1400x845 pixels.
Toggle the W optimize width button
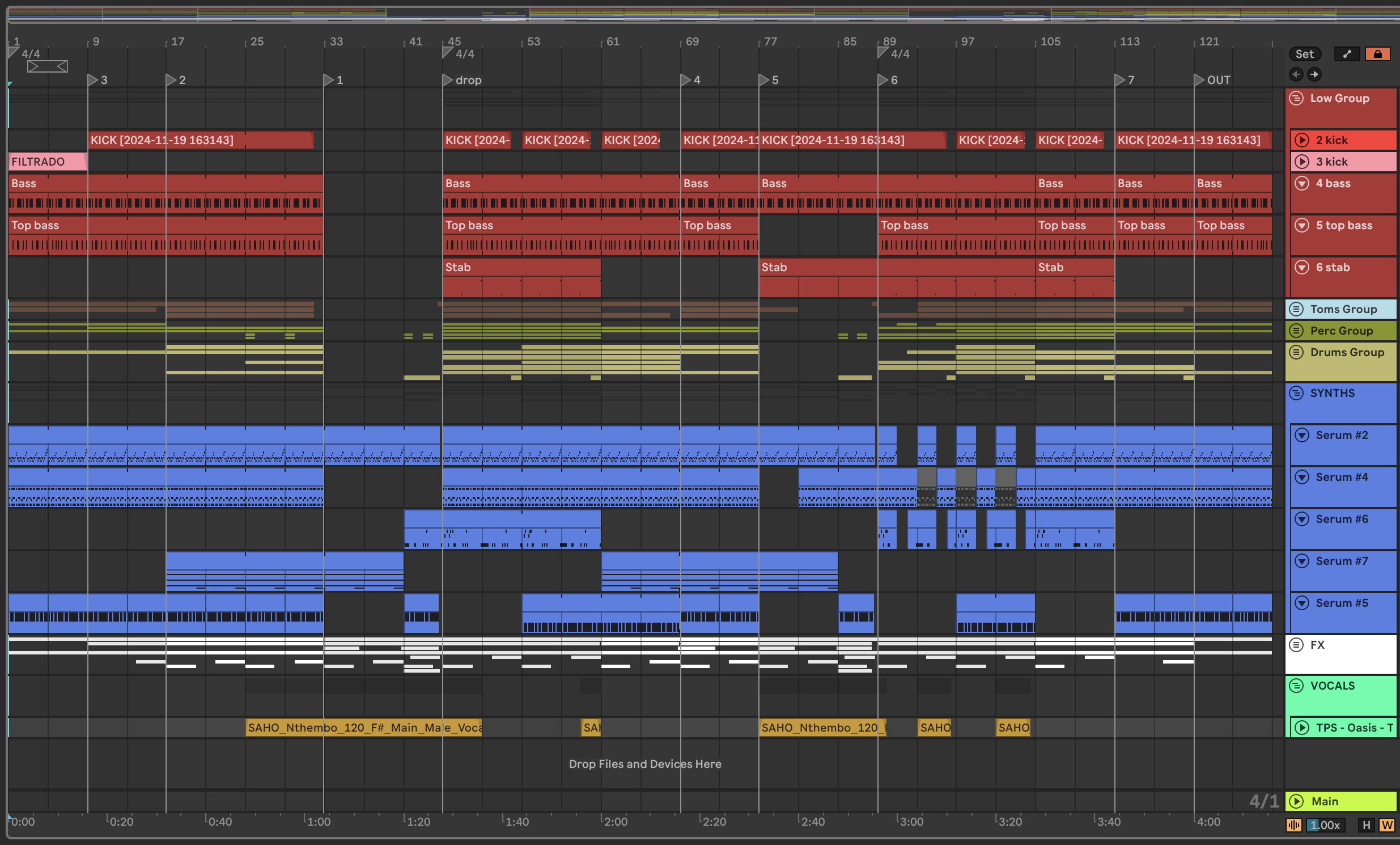[1386, 825]
